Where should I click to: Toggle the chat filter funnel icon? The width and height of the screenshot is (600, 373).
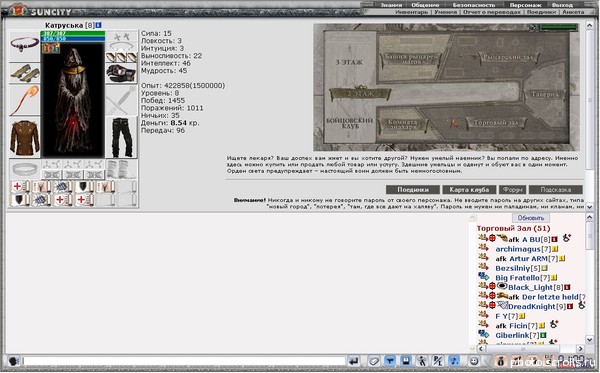[x=390, y=361]
